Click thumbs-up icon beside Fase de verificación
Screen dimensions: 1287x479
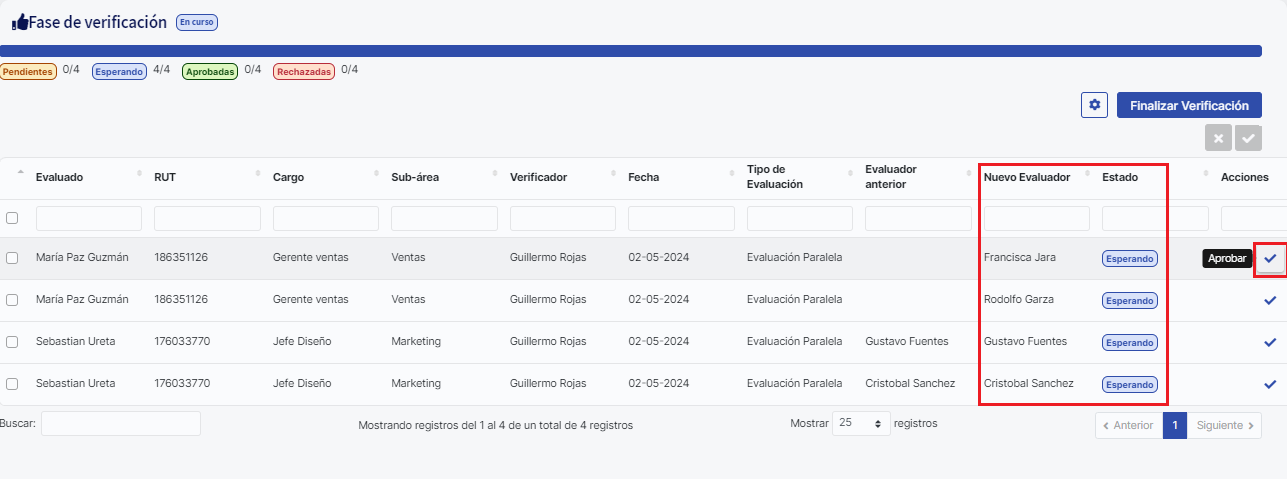click(19, 23)
